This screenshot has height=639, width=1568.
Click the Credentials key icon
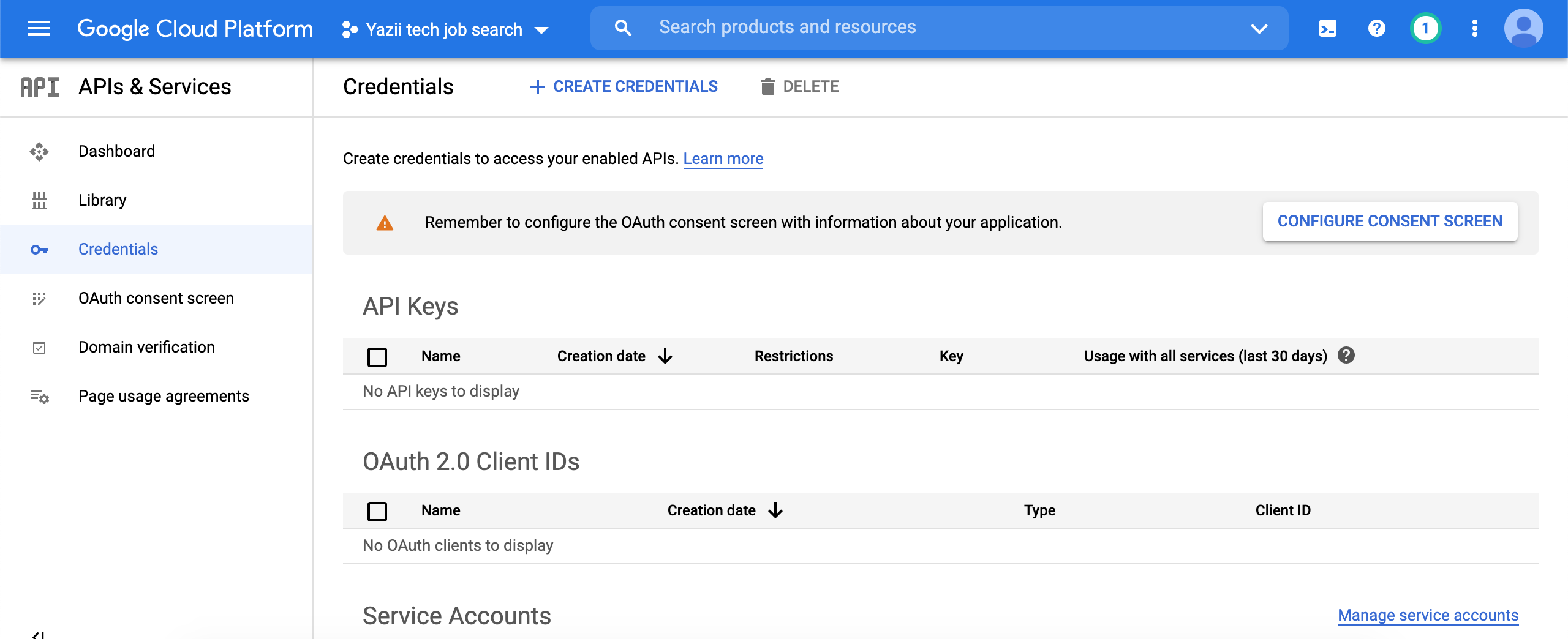39,250
